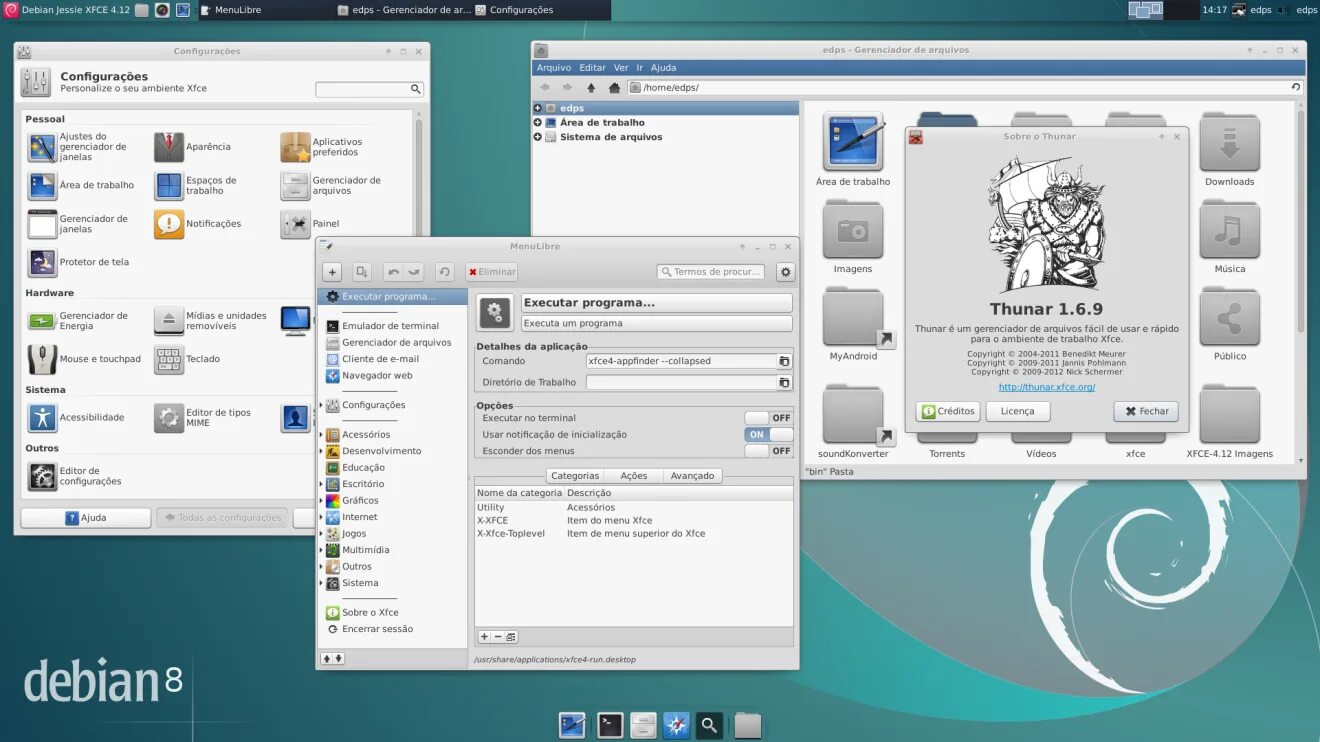Open MenuLibre gear settings menu

786,272
